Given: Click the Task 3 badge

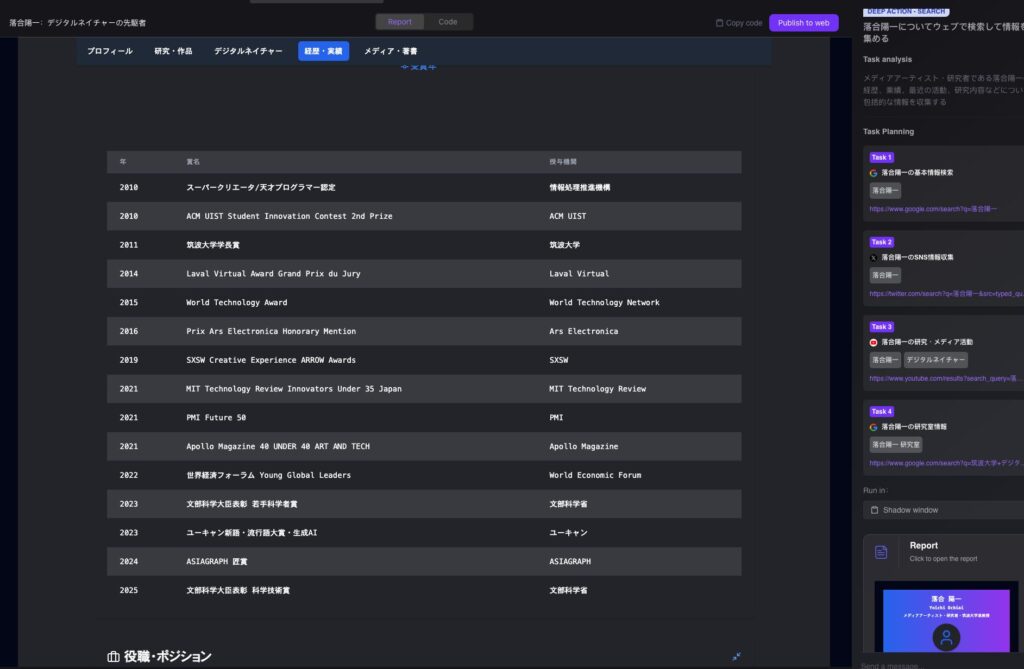Looking at the screenshot, I should click(881, 327).
